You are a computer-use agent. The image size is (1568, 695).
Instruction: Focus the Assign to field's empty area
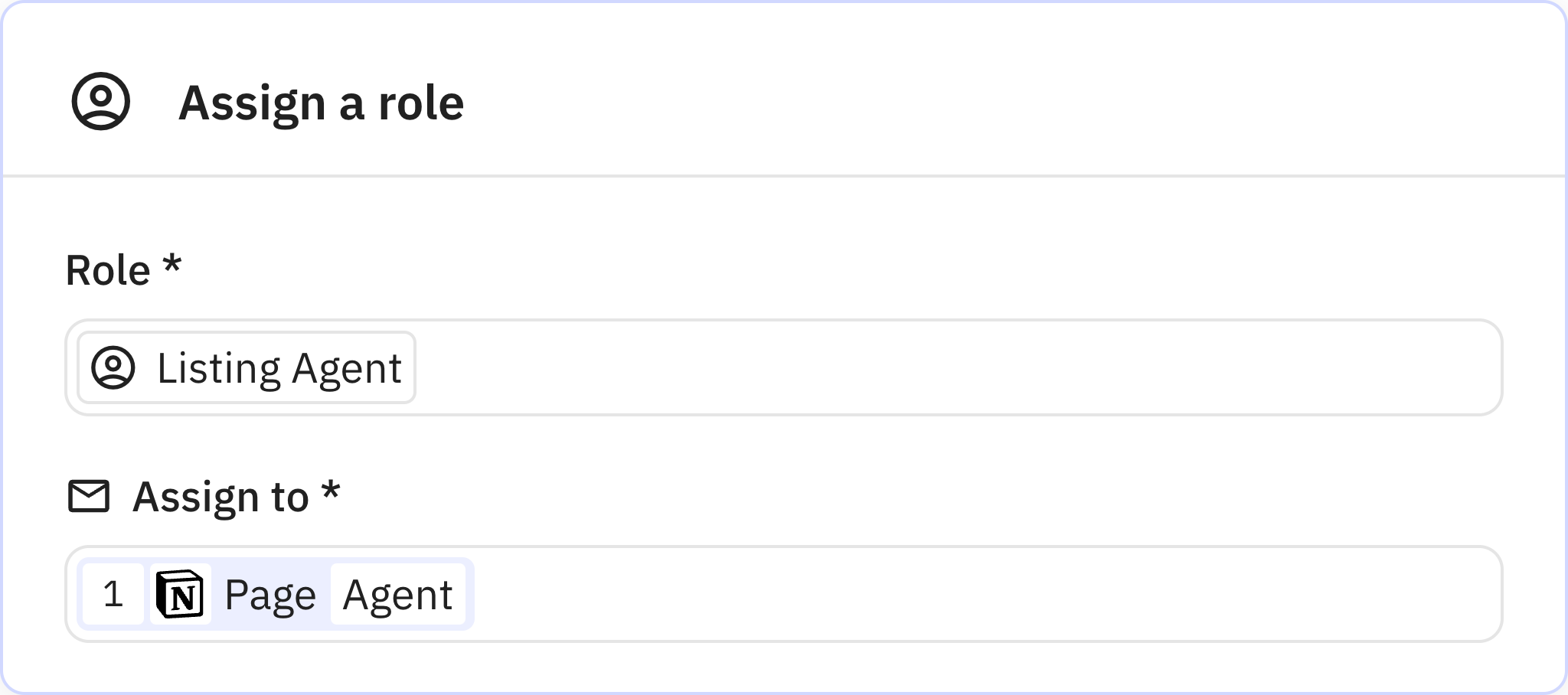click(x=957, y=594)
